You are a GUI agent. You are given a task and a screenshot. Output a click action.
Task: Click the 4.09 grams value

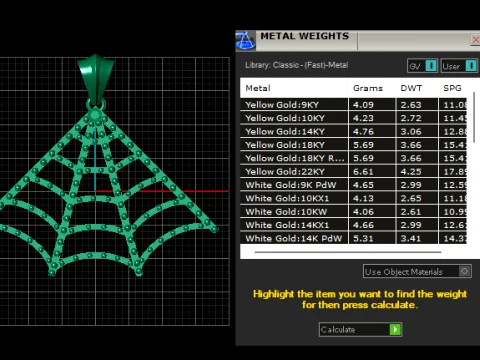(x=363, y=105)
